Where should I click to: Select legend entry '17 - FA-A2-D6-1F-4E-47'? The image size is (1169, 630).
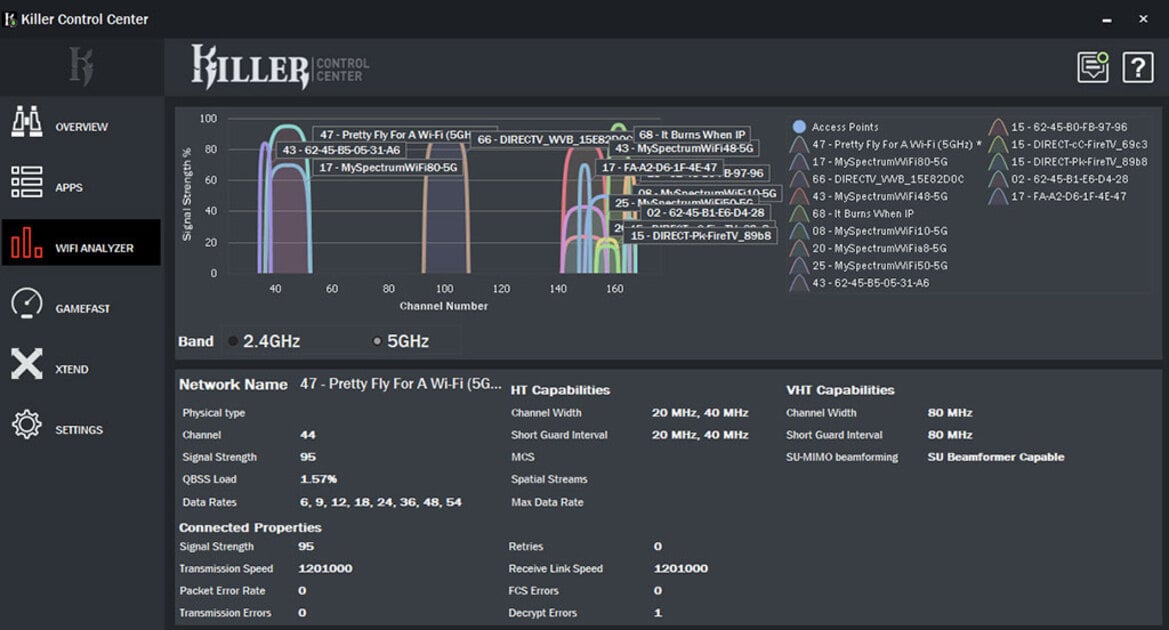point(1068,197)
